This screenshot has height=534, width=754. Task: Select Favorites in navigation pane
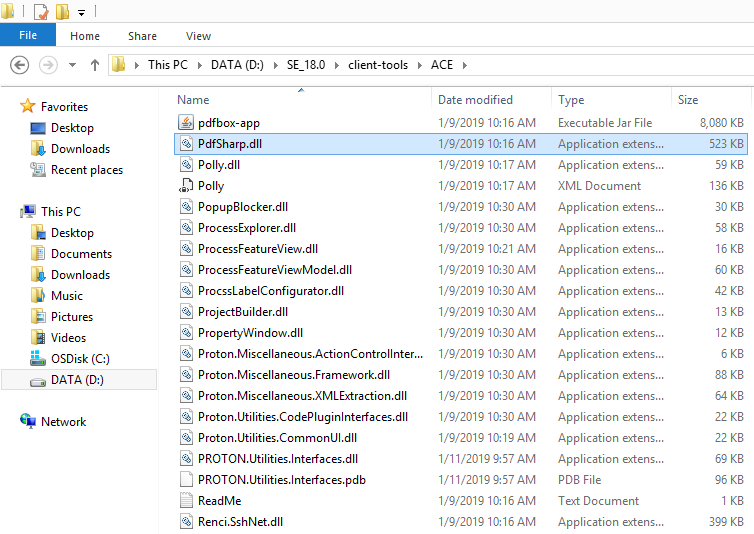click(64, 107)
